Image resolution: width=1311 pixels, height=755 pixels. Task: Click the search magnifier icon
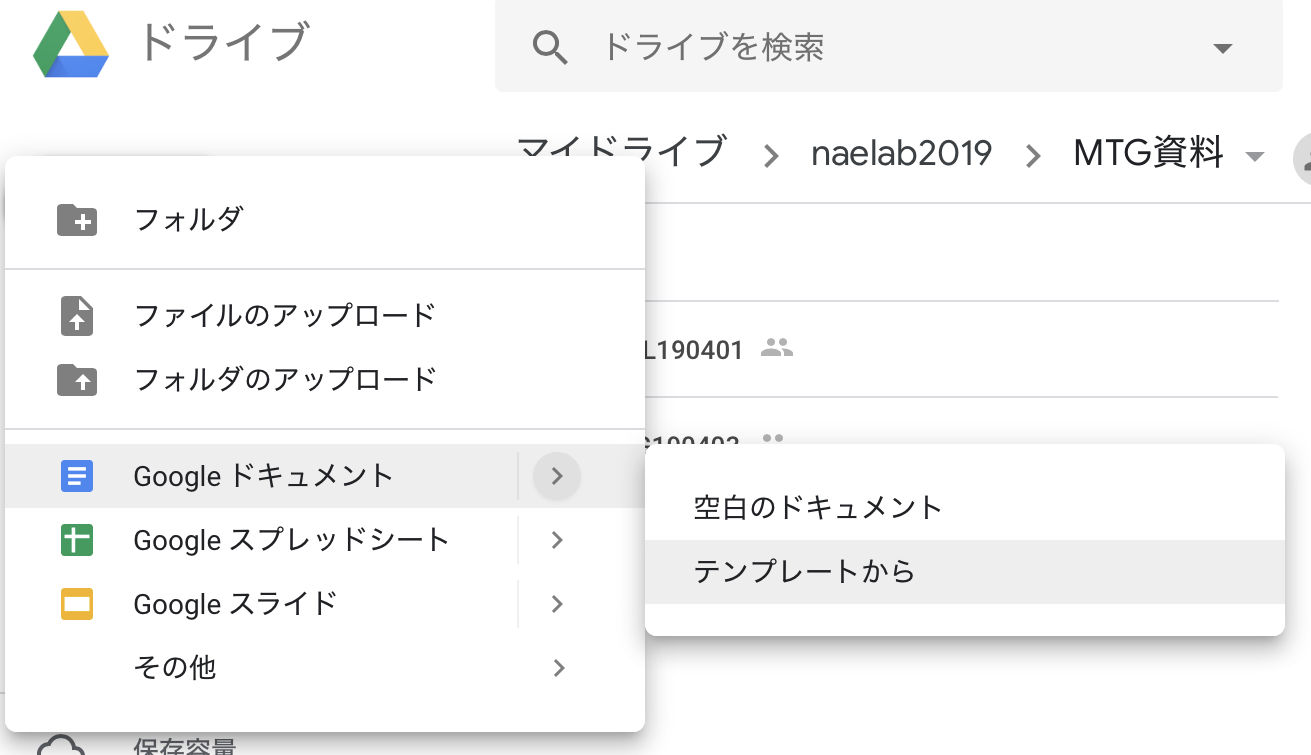coord(550,47)
